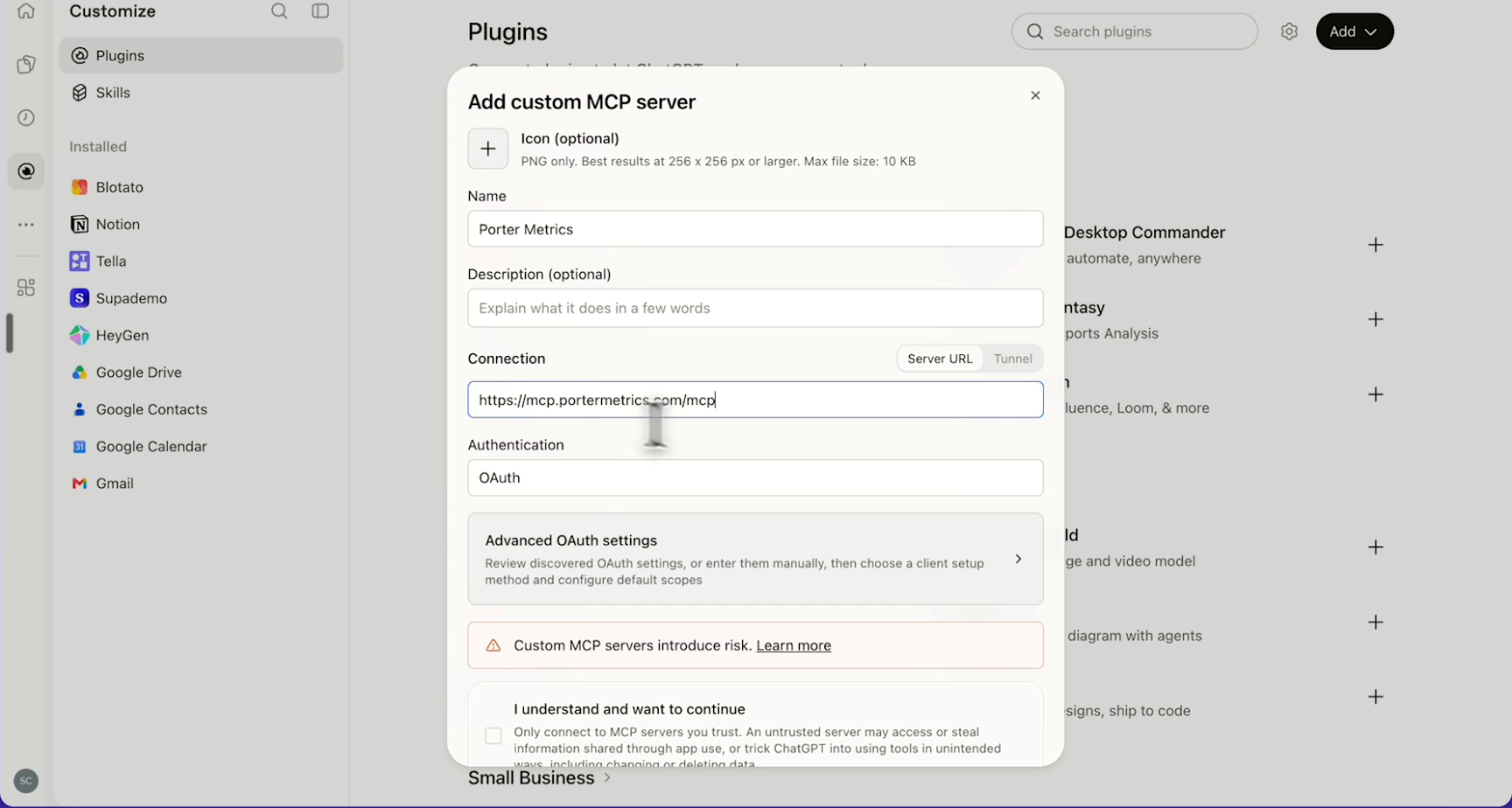
Task: Click the plus icon to upload server icon
Action: click(x=488, y=149)
